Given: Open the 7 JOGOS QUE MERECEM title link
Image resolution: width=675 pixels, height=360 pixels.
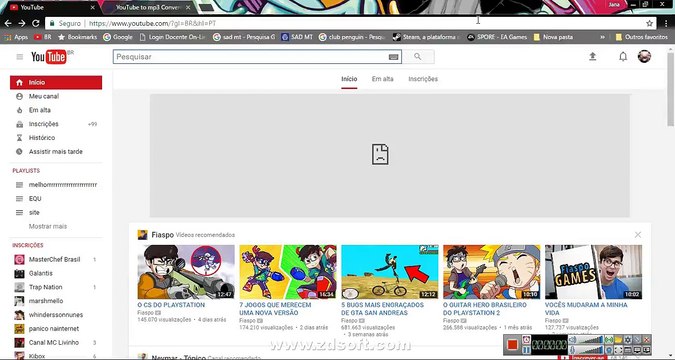Looking at the screenshot, I should [275, 309].
